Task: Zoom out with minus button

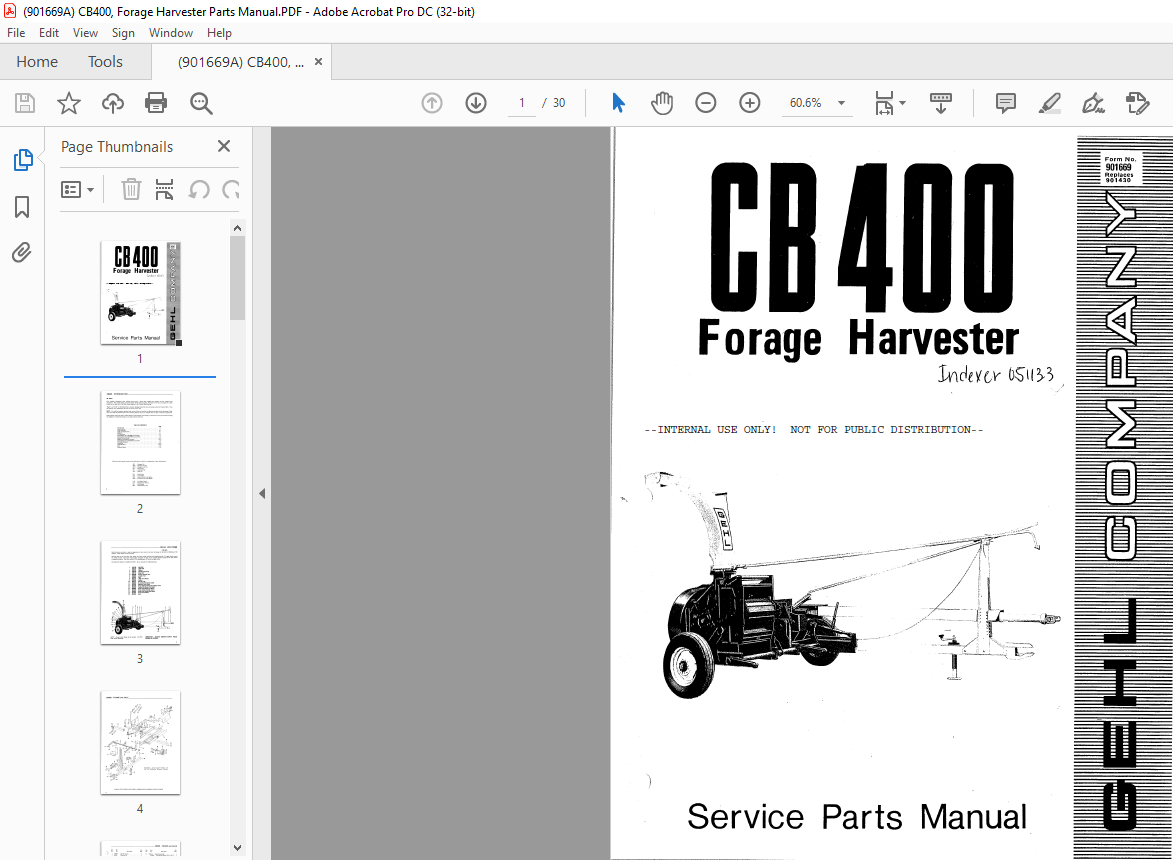Action: pyautogui.click(x=705, y=103)
